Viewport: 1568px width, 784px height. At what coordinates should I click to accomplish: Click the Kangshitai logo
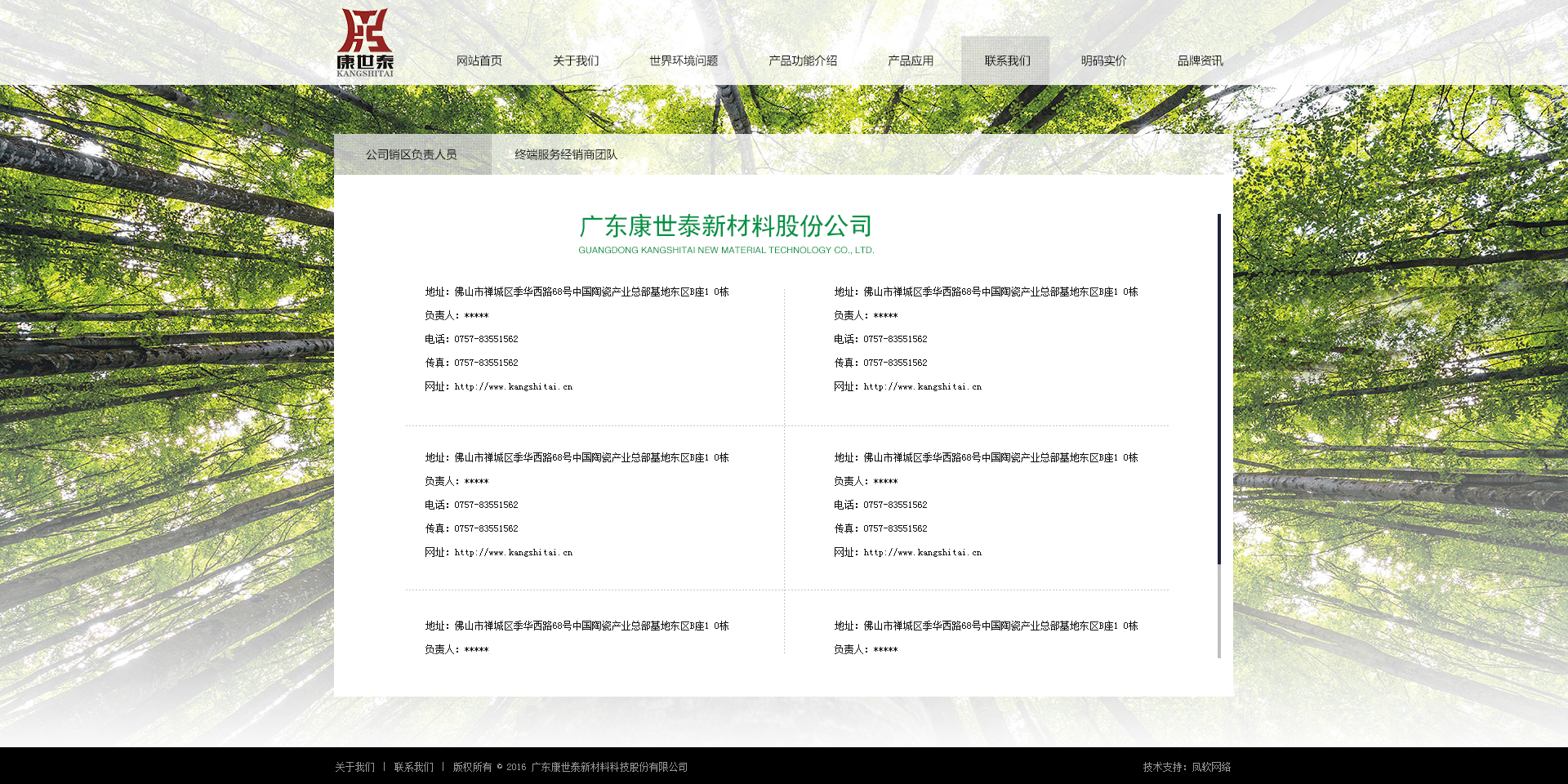(365, 43)
